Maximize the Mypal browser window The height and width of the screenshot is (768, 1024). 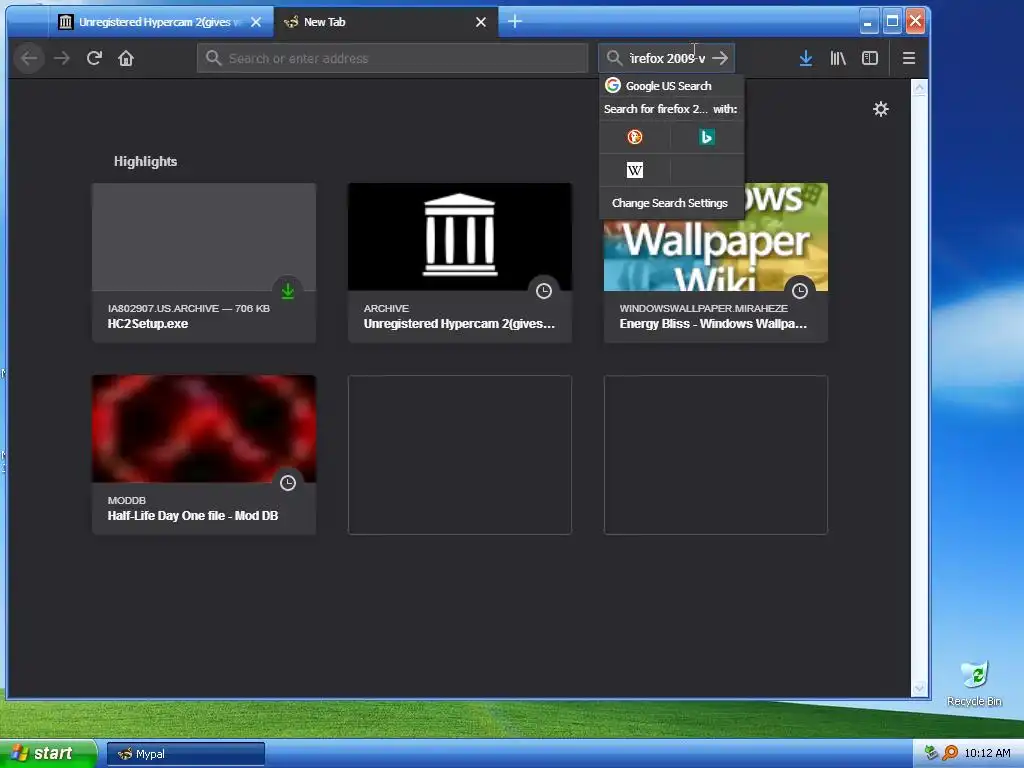892,22
